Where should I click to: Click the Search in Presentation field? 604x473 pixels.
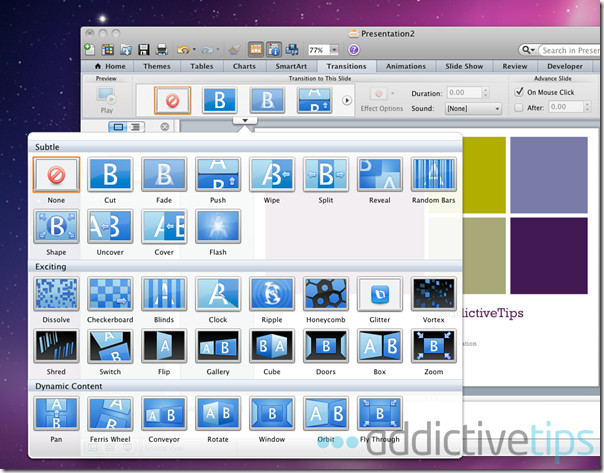(x=570, y=50)
